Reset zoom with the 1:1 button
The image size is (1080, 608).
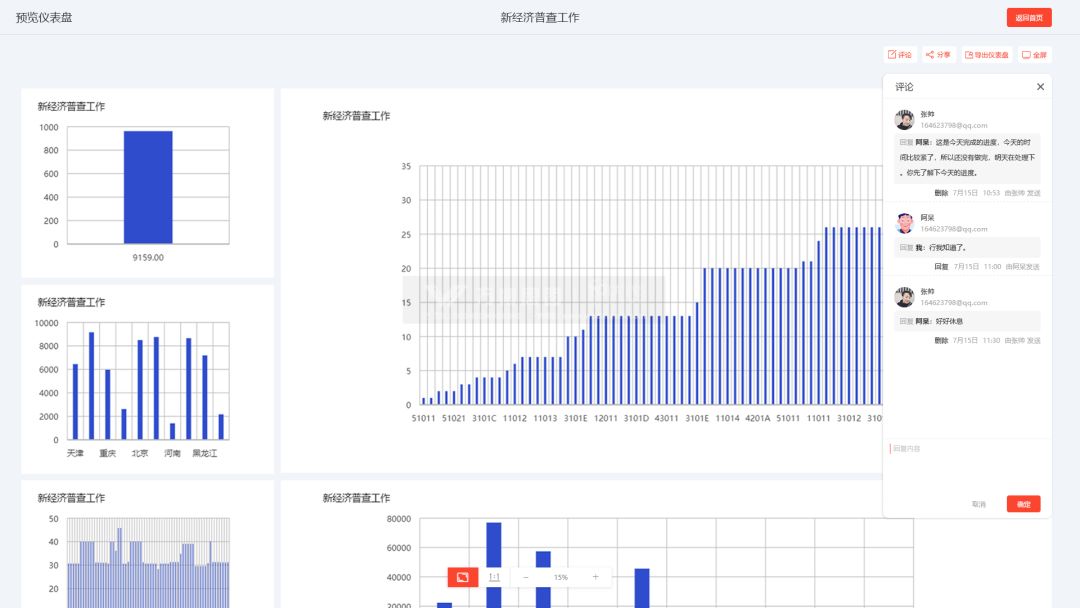pos(494,577)
